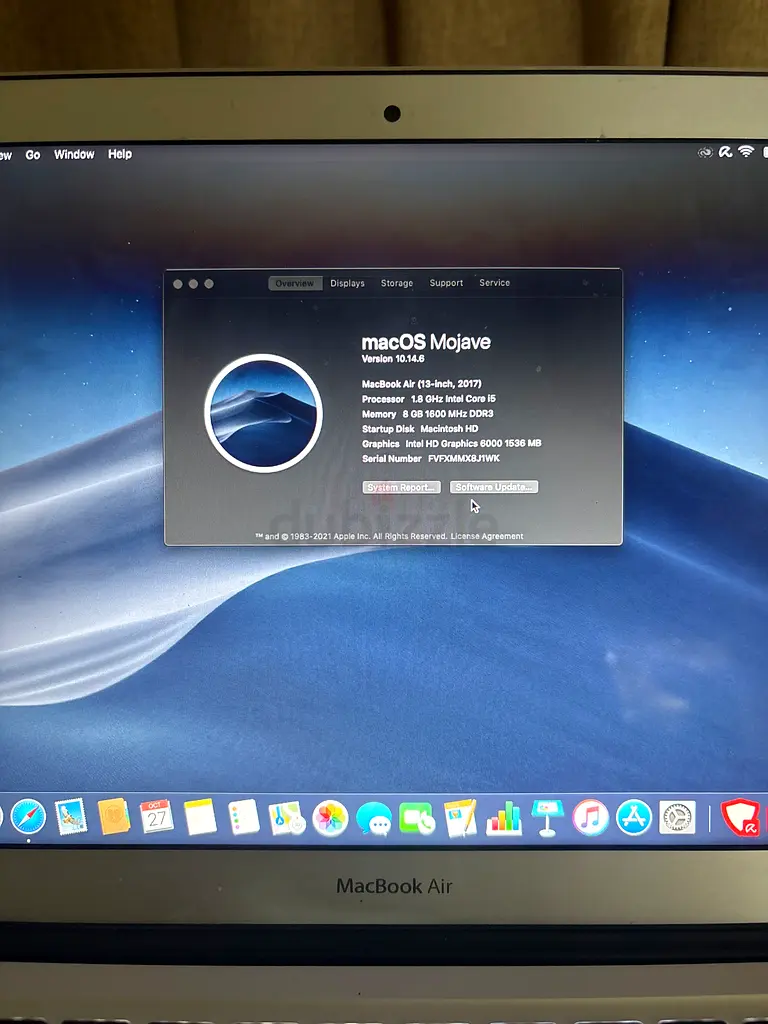Screen dimensions: 768x1024
Task: Select the Overview tab
Action: point(295,283)
